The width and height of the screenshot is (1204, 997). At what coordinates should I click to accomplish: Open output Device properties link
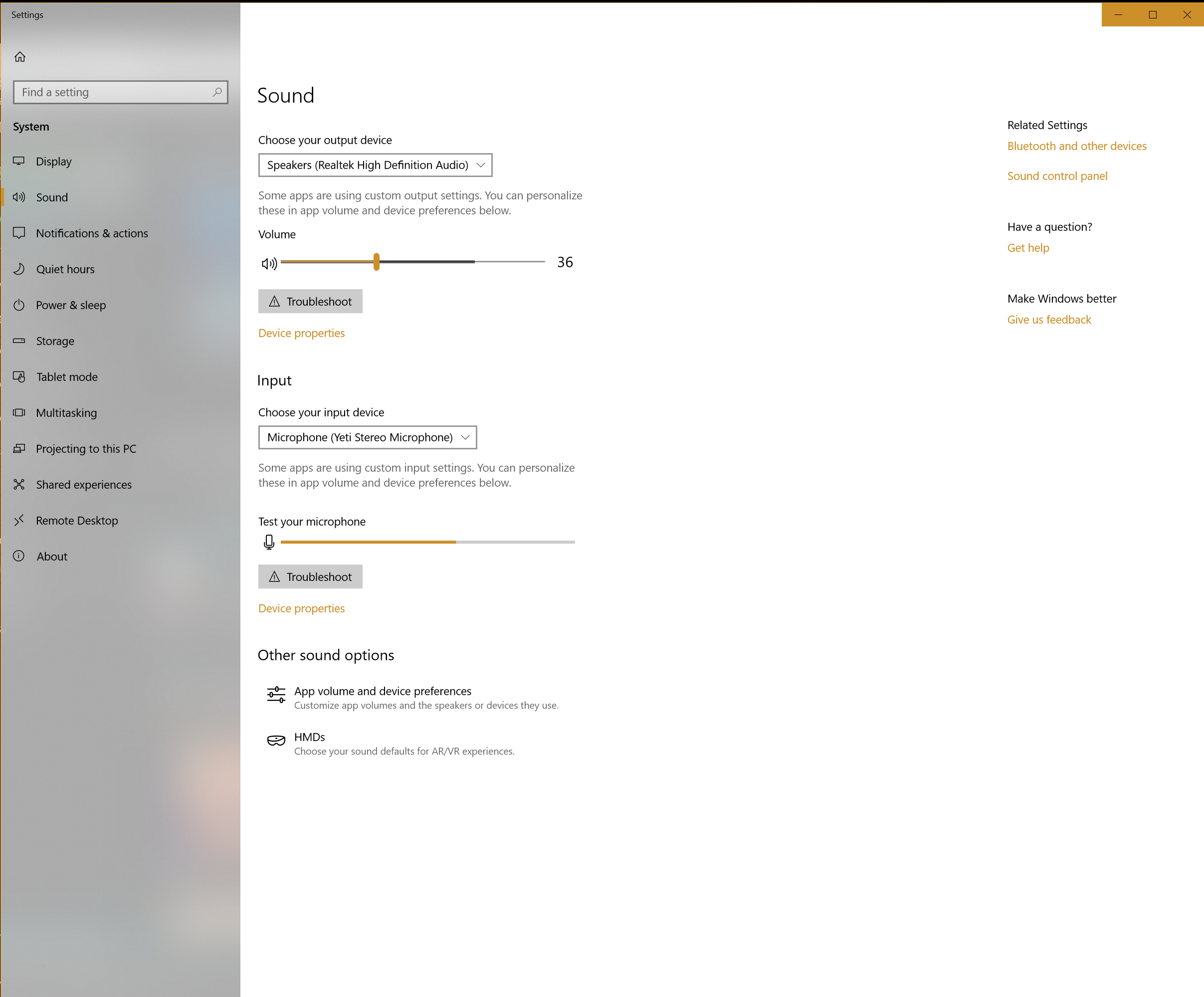[x=301, y=333]
